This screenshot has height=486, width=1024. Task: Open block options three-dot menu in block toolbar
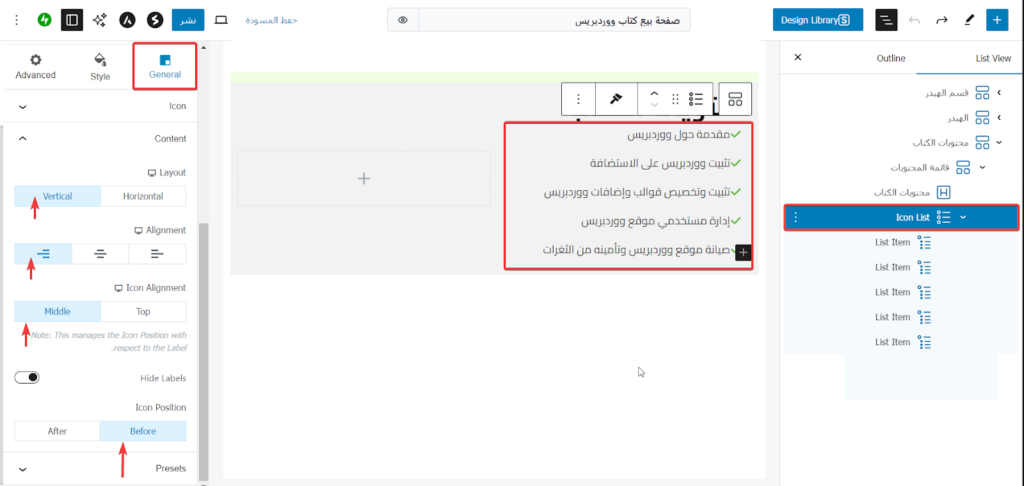(578, 99)
